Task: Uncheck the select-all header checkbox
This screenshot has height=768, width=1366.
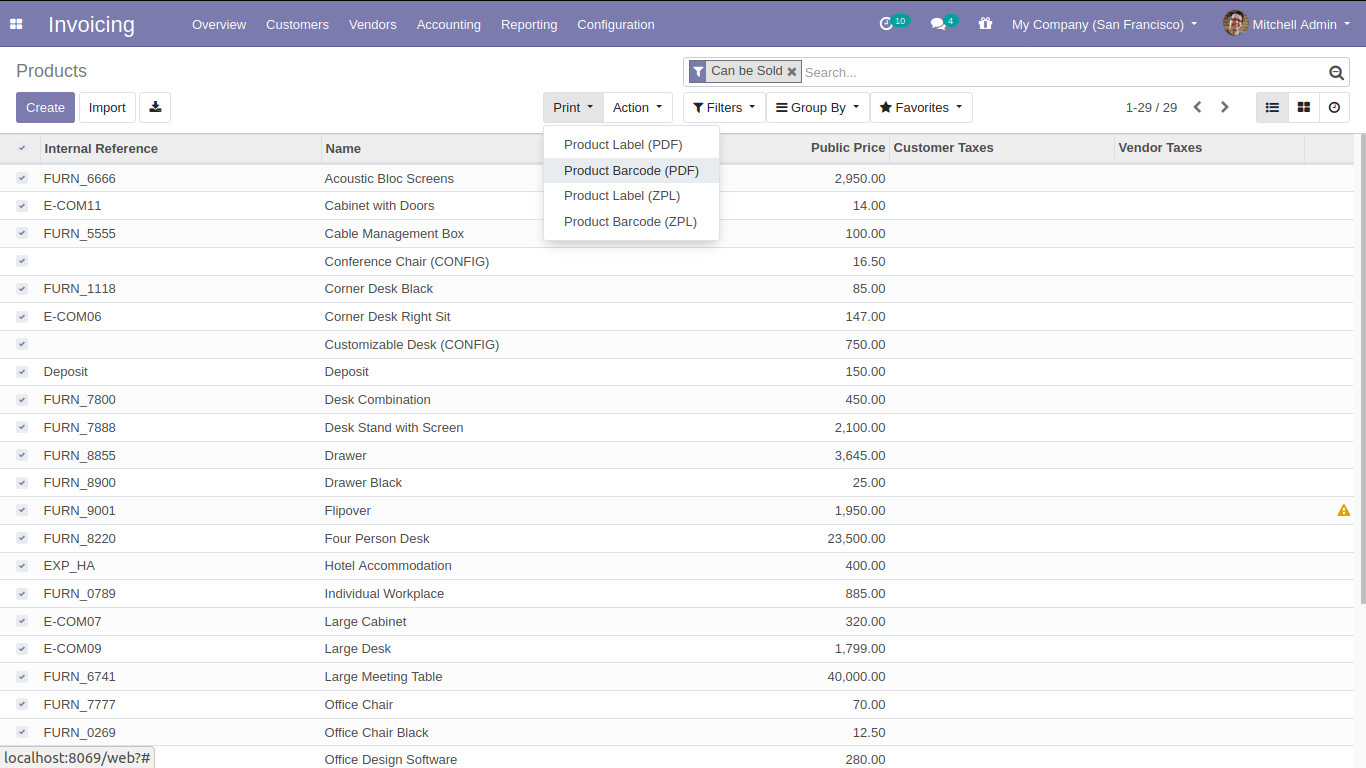Action: click(22, 148)
